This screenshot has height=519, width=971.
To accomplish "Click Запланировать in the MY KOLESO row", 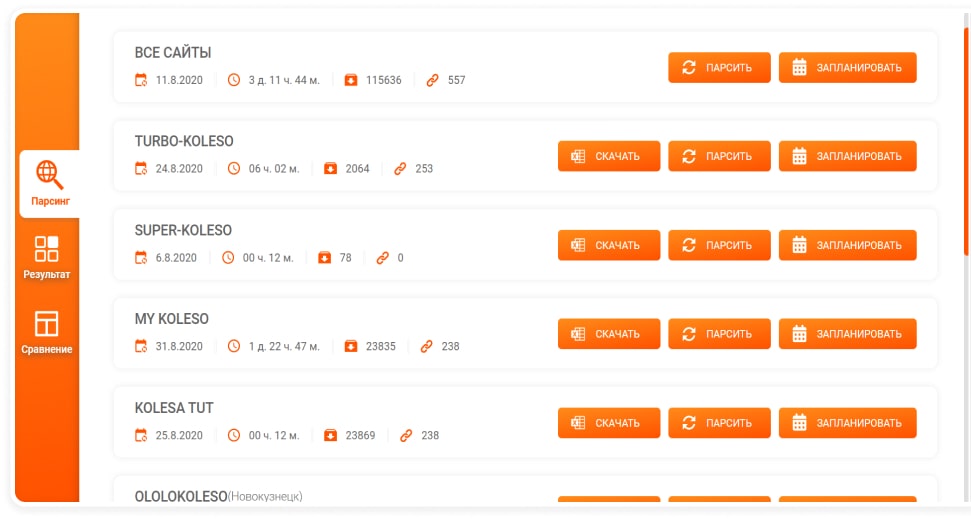I will pos(847,334).
